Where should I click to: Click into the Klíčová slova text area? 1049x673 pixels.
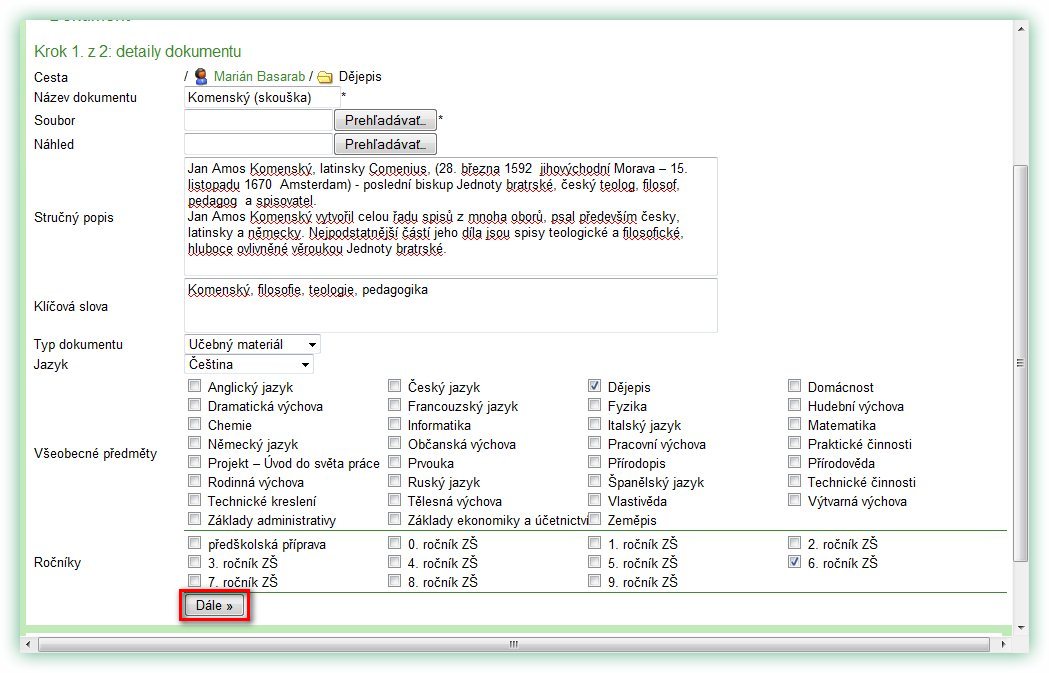tap(450, 306)
